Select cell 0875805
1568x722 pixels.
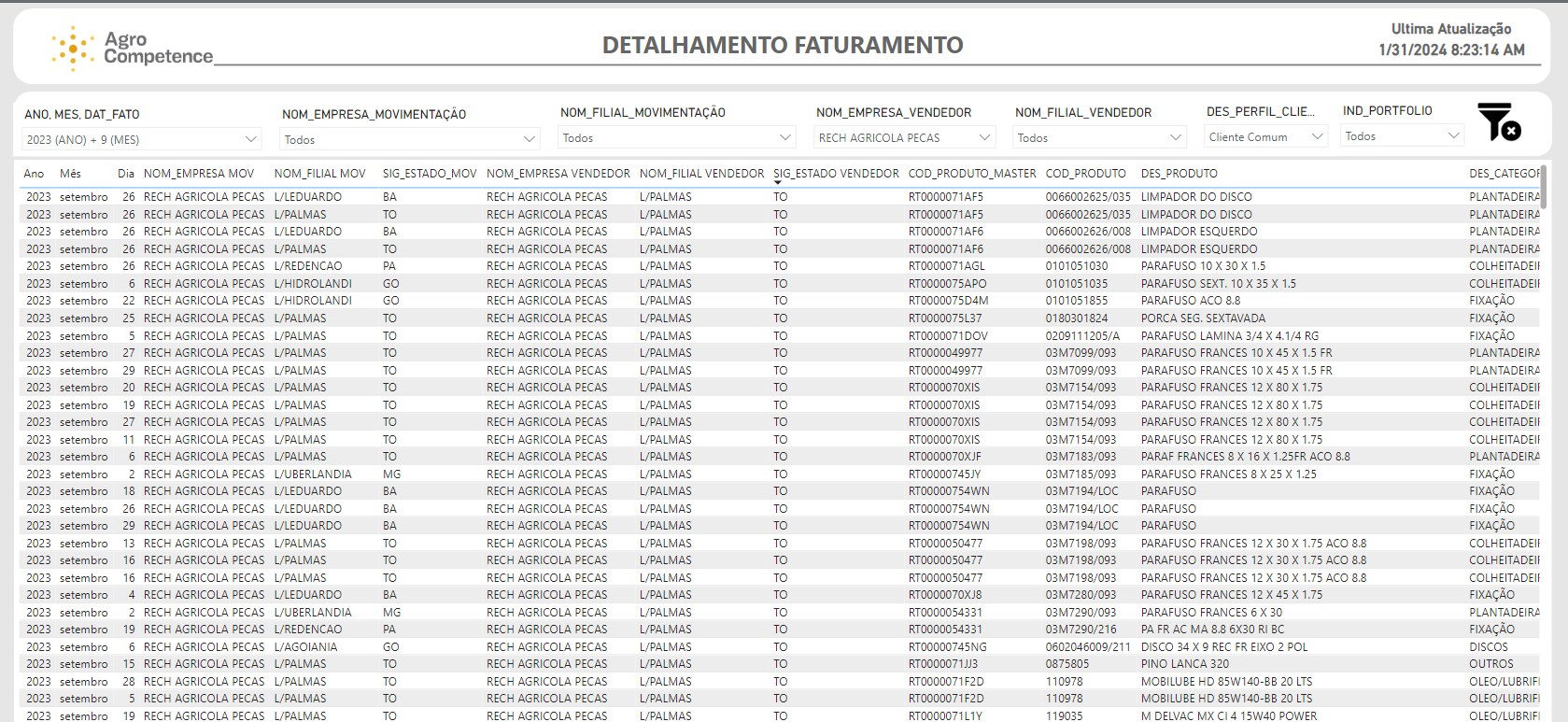coord(1067,664)
